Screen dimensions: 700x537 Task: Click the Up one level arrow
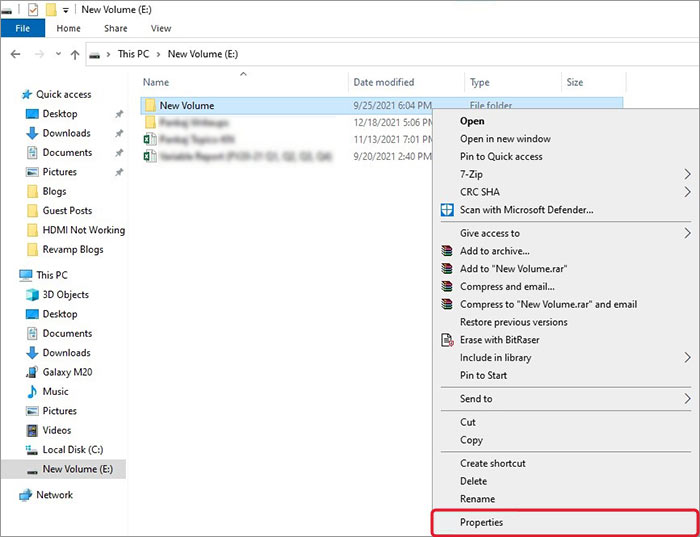[75, 54]
